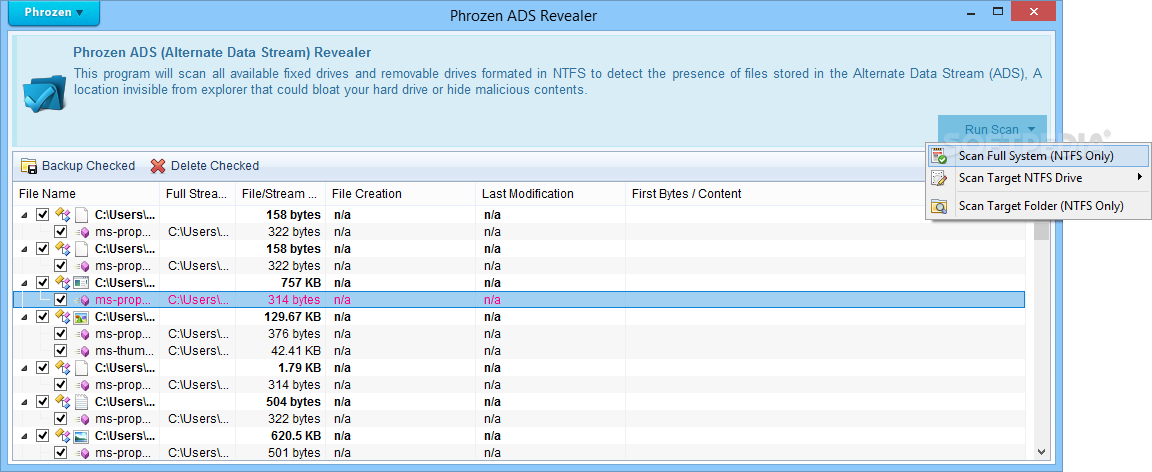Click the purple stream icon in the highlighted pink row
Viewport: 1152px width, 472px height.
(83, 300)
